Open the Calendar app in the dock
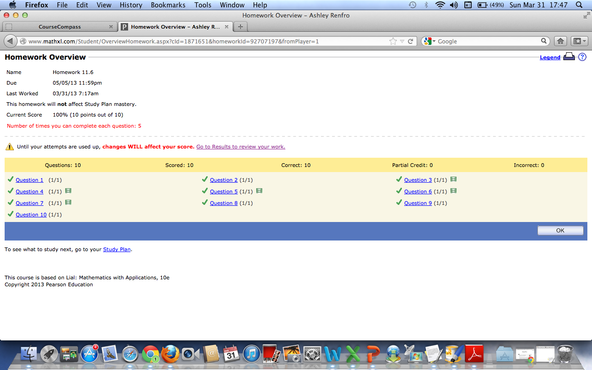The width and height of the screenshot is (592, 370). 231,354
